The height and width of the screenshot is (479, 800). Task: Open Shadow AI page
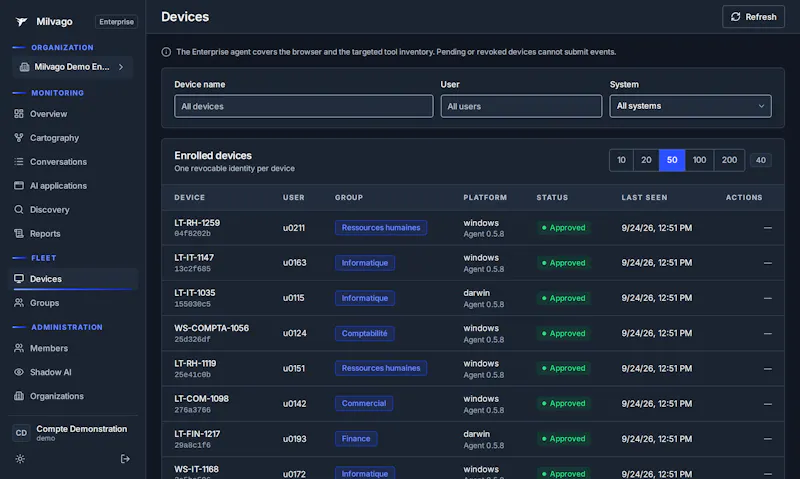(51, 372)
